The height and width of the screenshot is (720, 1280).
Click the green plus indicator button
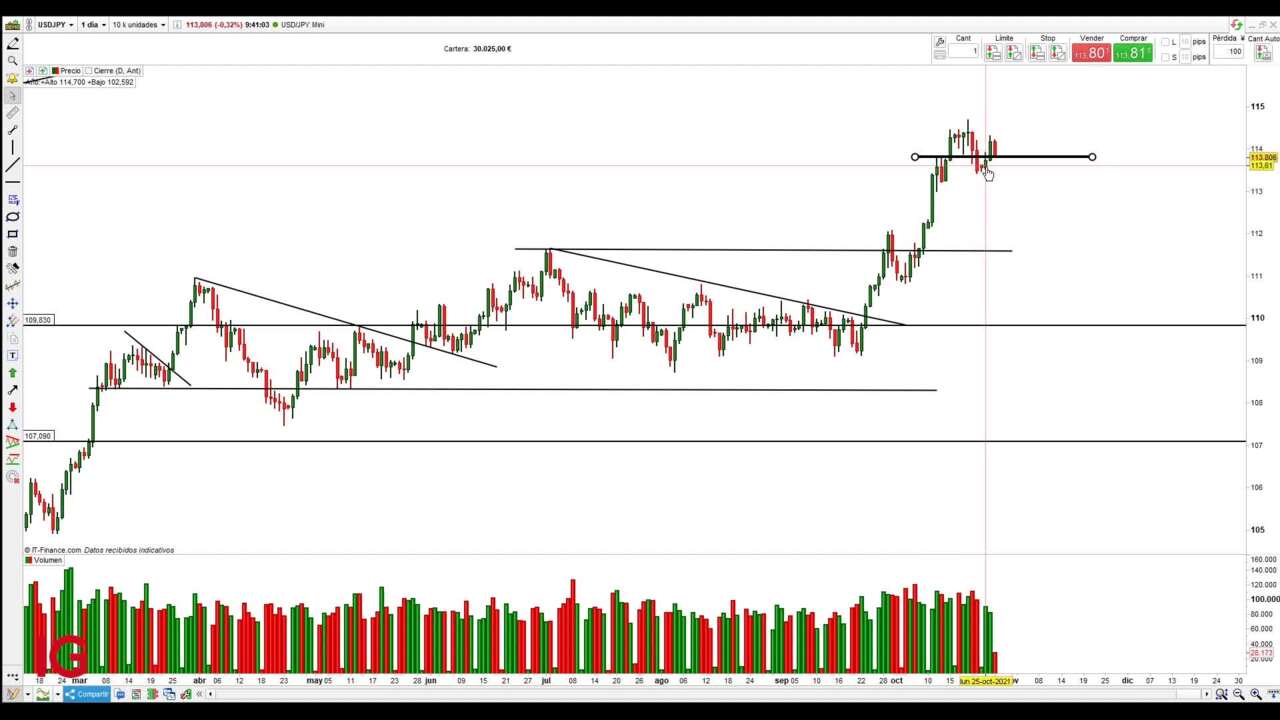(42, 71)
